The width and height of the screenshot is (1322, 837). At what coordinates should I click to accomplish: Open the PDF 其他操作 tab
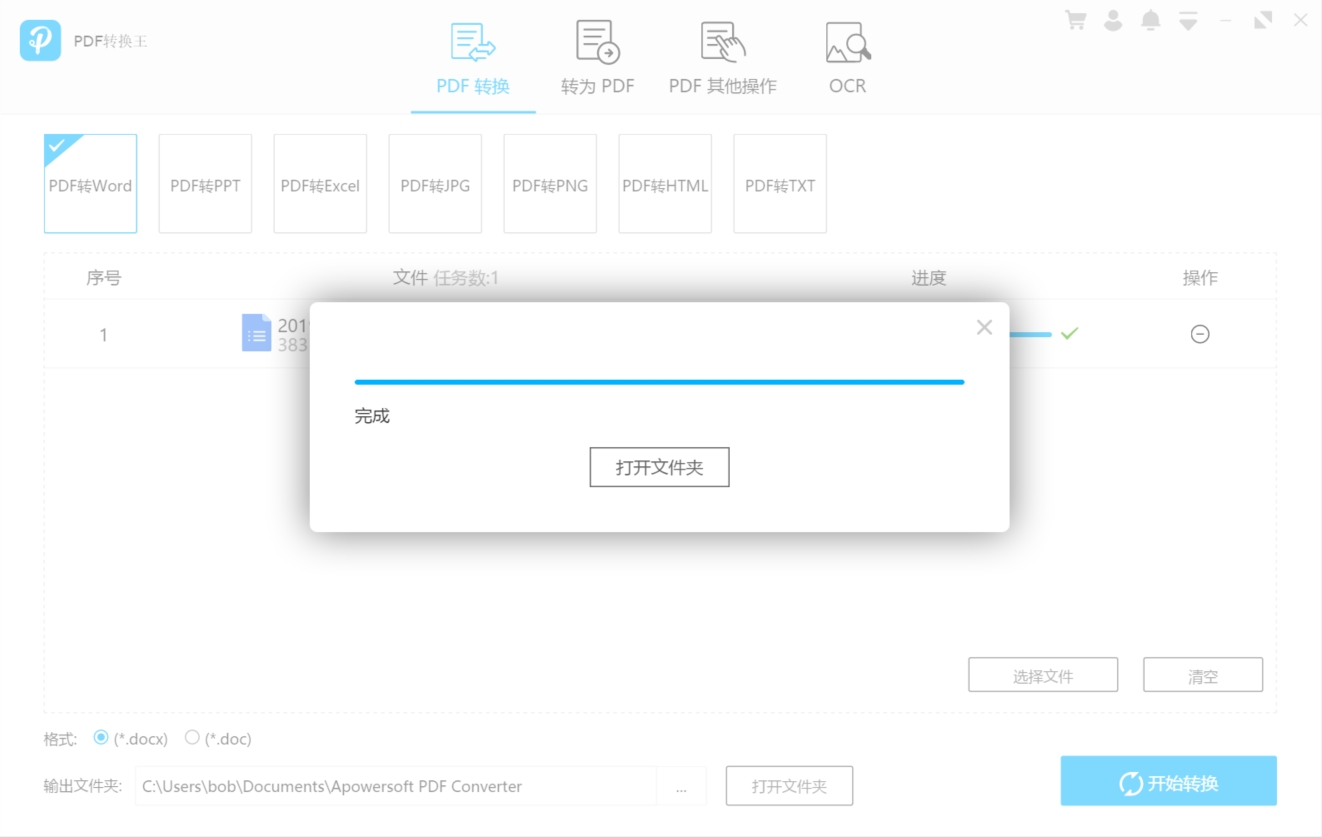[x=723, y=60]
